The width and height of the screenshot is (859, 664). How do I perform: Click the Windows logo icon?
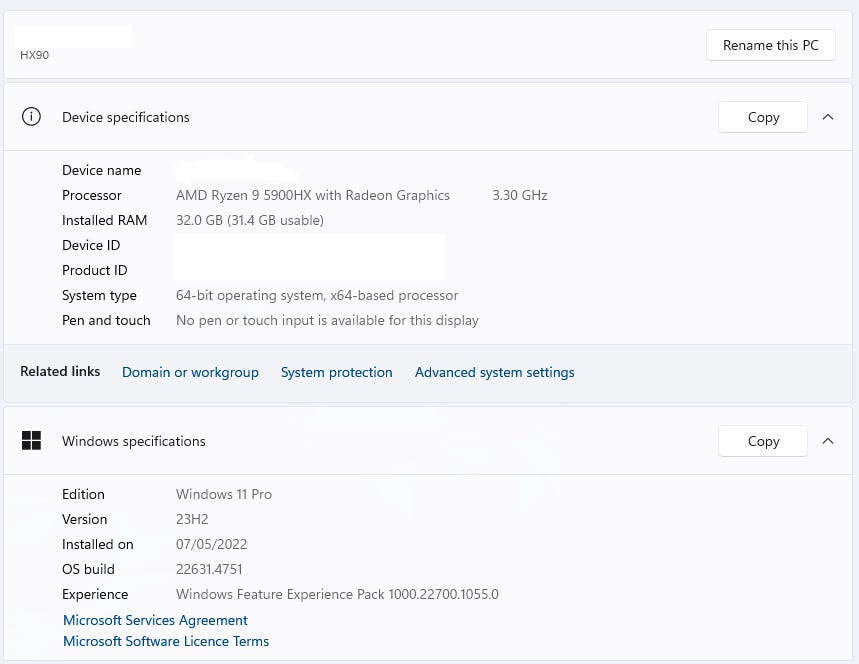[x=32, y=441]
